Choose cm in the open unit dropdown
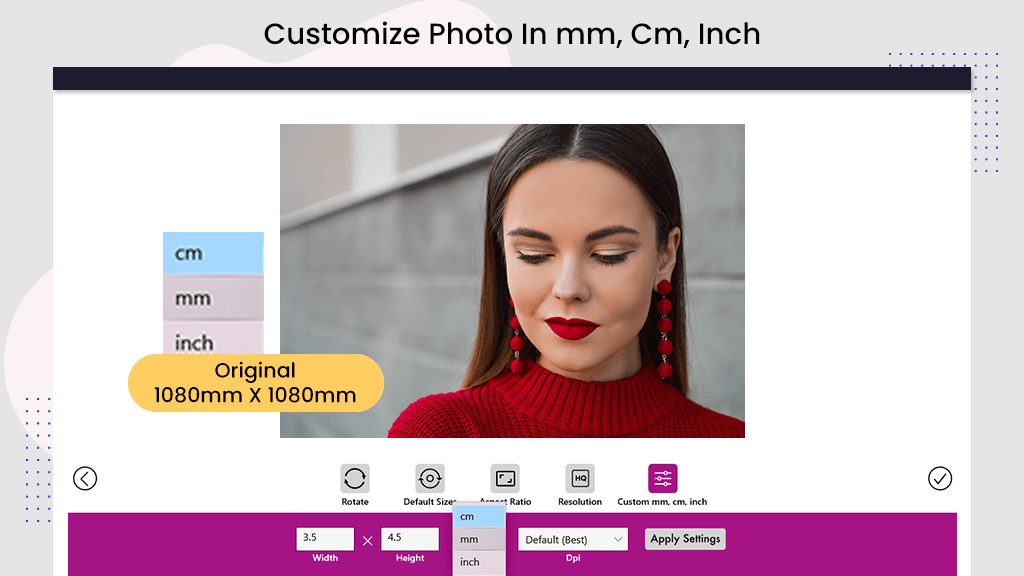 pos(479,517)
